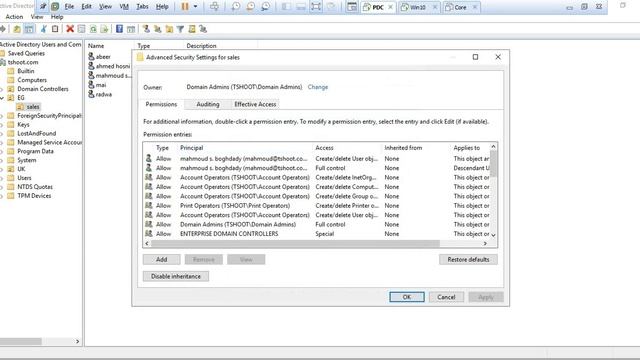640x360 pixels.
Task: Click the Copy clipboard toolbar icon
Action: (x=55, y=29)
